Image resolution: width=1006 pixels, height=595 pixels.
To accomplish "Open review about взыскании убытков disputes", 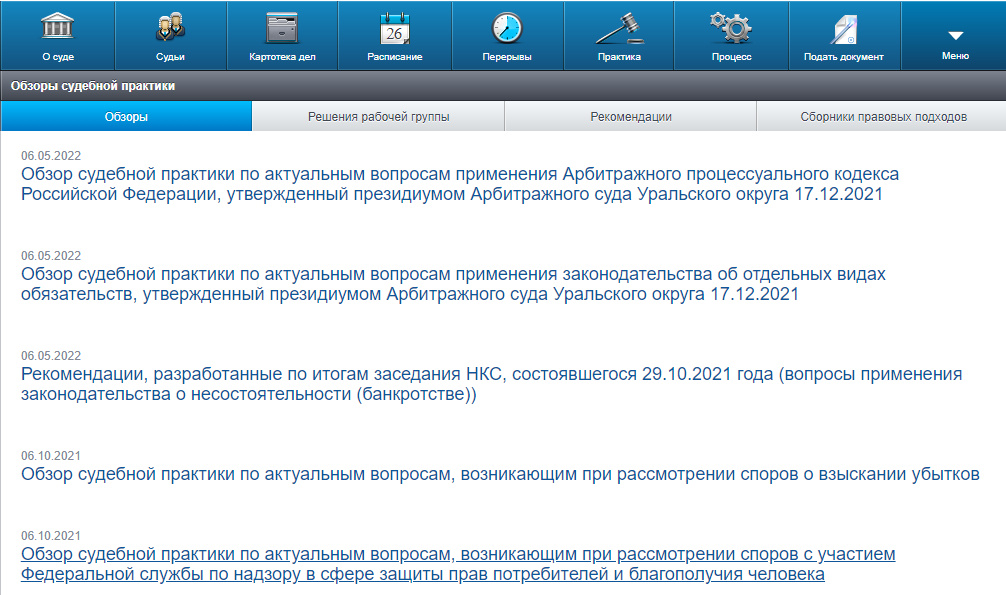I will point(500,474).
